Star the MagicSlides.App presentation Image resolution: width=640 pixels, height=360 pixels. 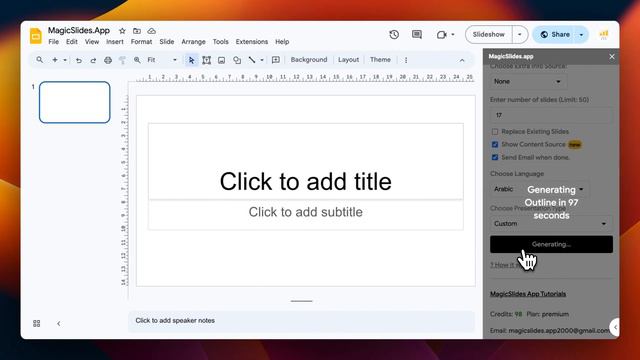[x=122, y=31]
